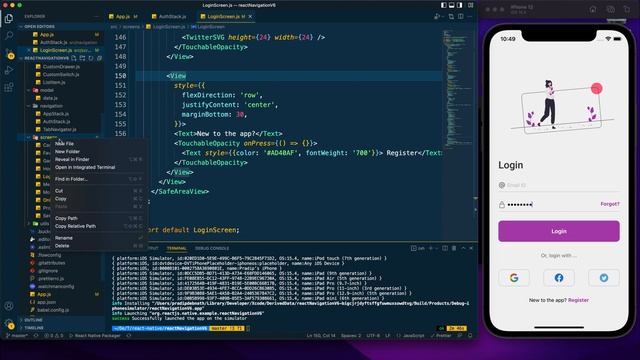Open the Run and Debug view
Image resolution: width=640 pixels, height=360 pixels.
click(9, 70)
